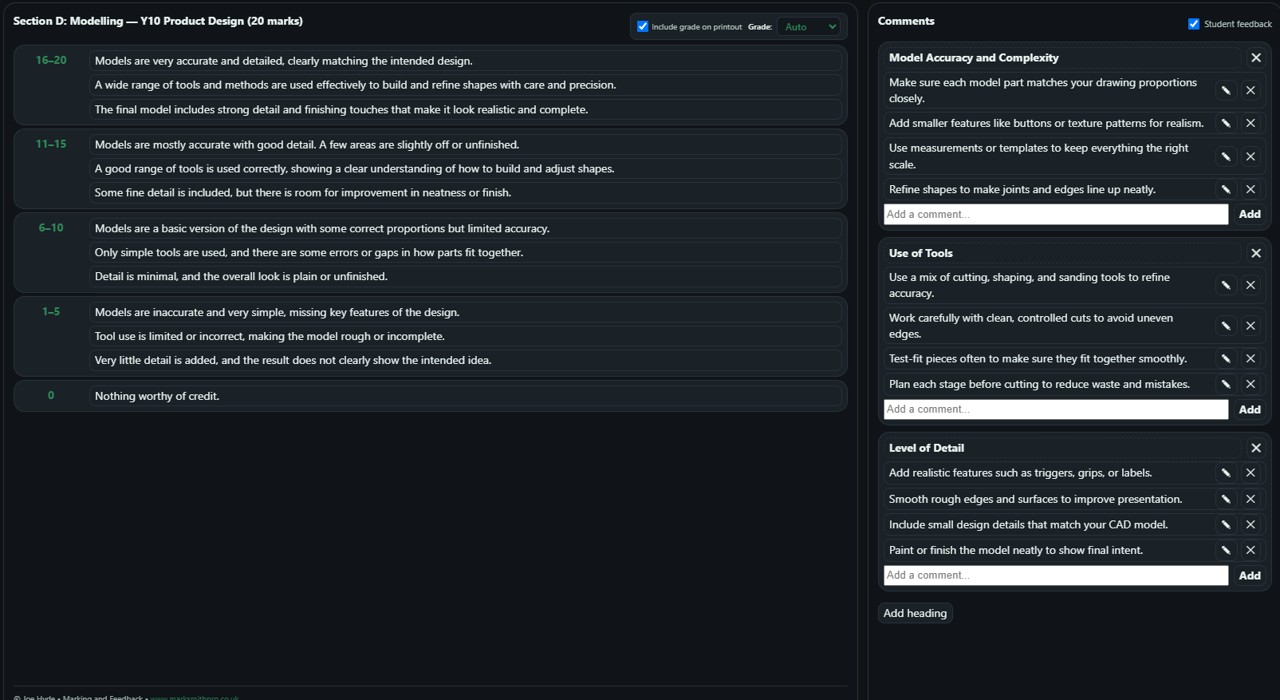Select the 6–10 mark band
Screen dimensions: 1280x700
[51, 228]
